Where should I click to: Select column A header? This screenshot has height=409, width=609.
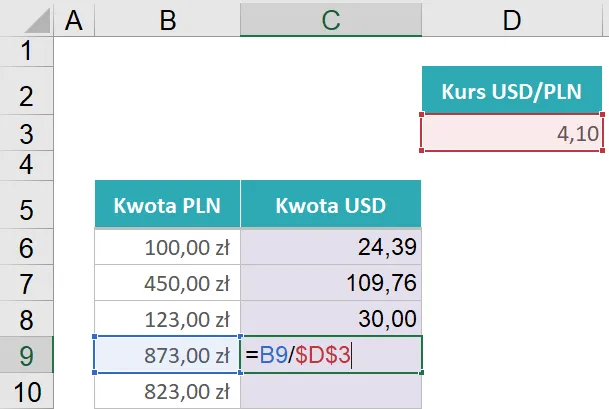(x=74, y=19)
